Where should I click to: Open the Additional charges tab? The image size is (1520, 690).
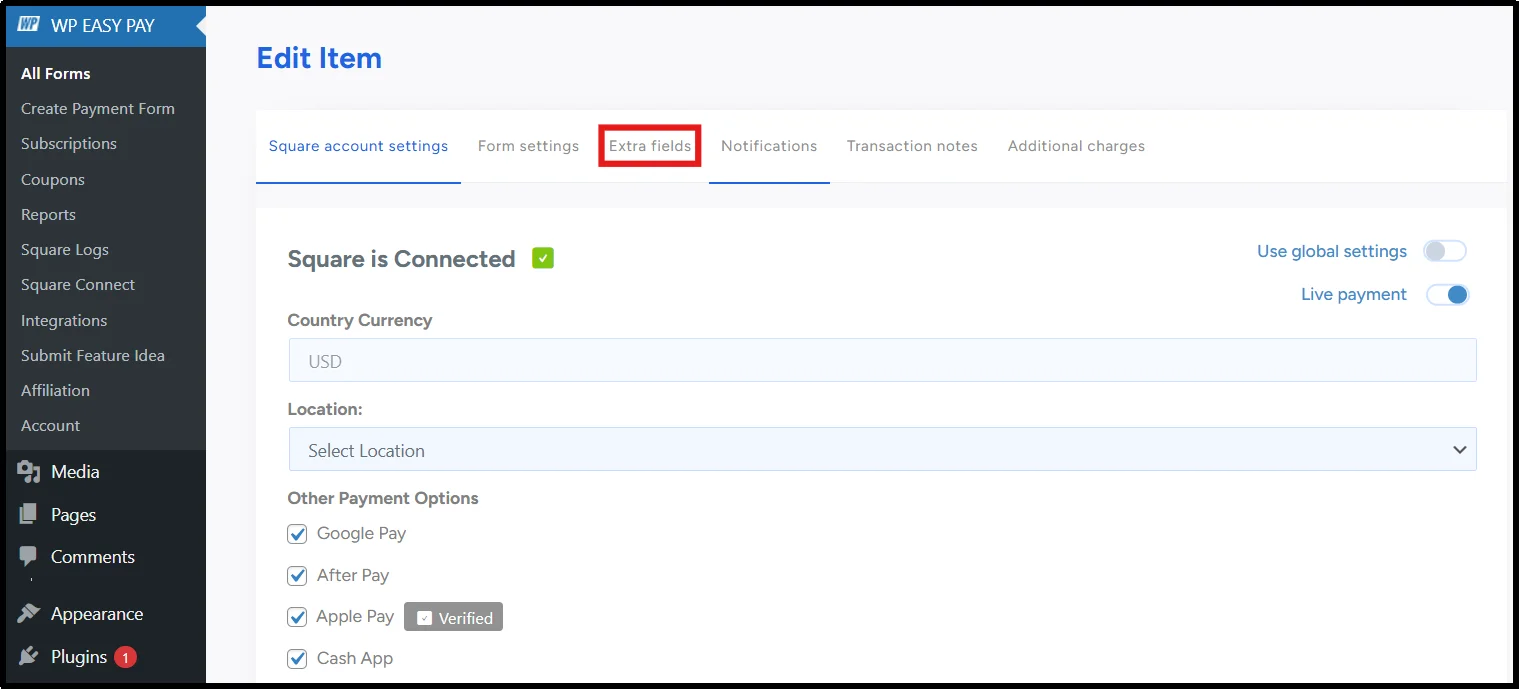[1076, 146]
